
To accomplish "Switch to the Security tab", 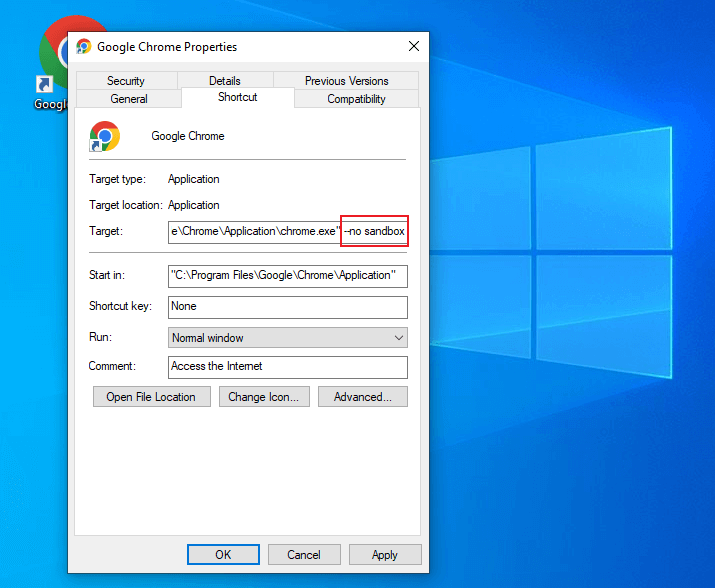I will click(126, 81).
